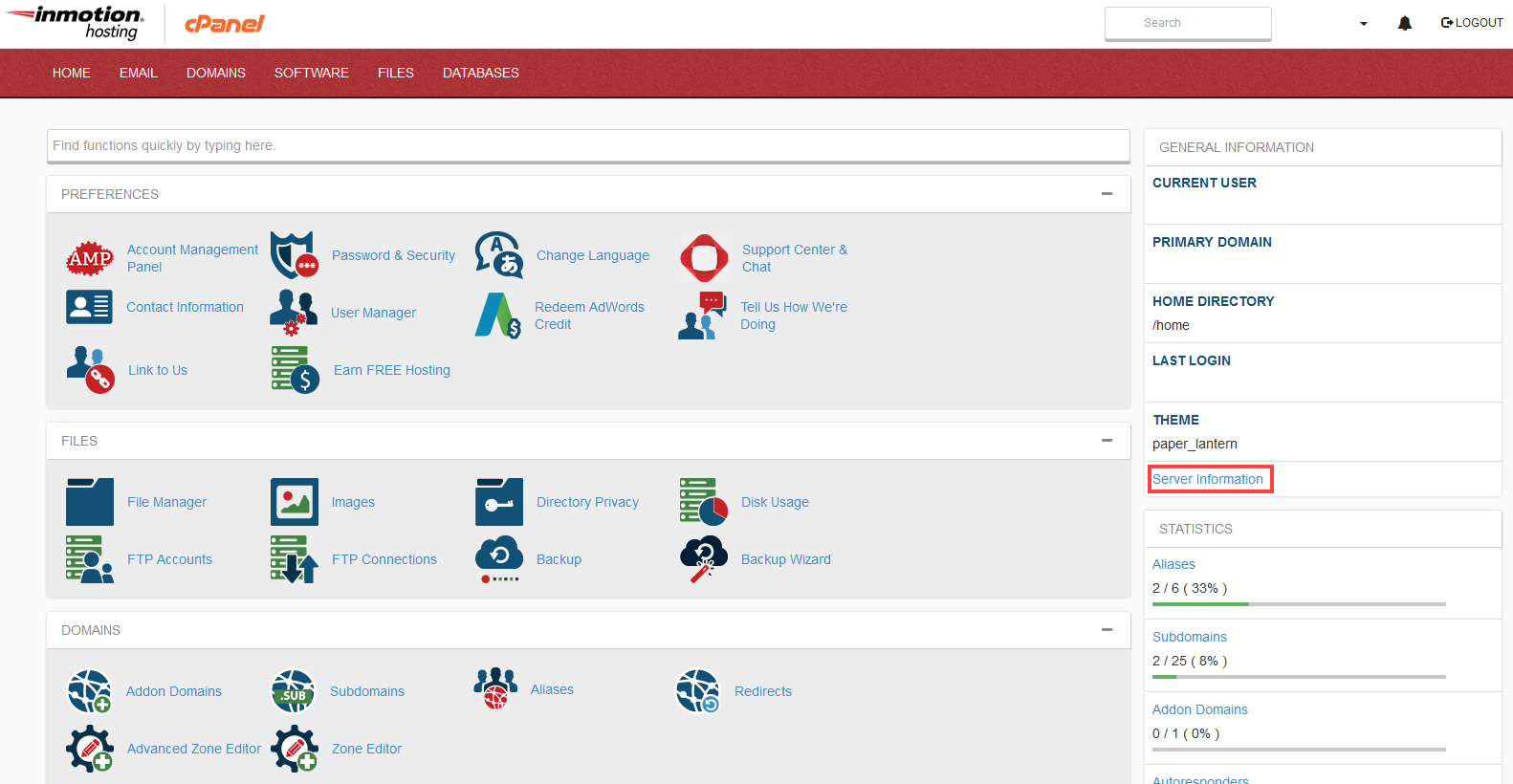Collapse the Preferences section
This screenshot has height=784, width=1513.
1107,194
